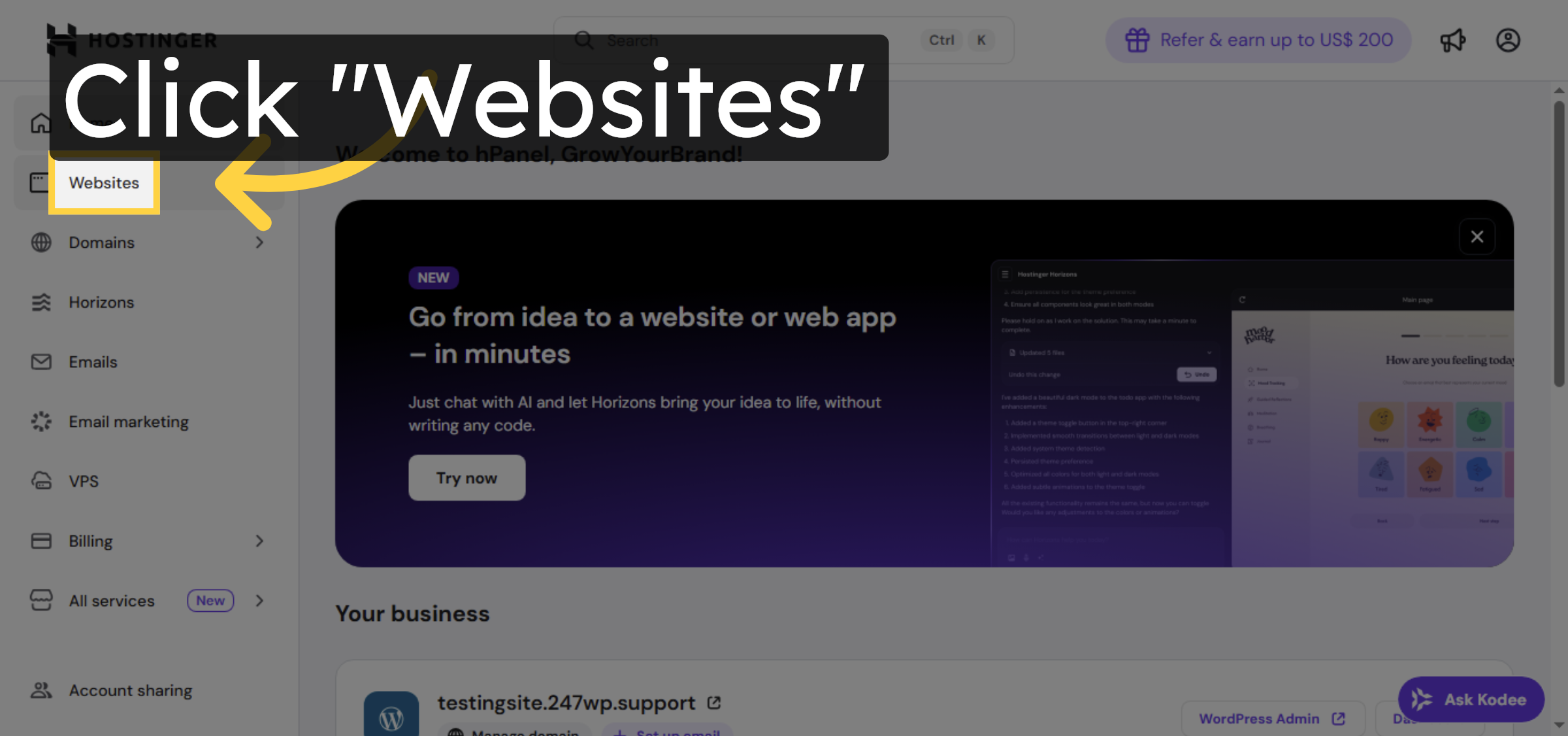This screenshot has height=736, width=1568.
Task: Open the Home icon in the sidebar
Action: tap(41, 122)
